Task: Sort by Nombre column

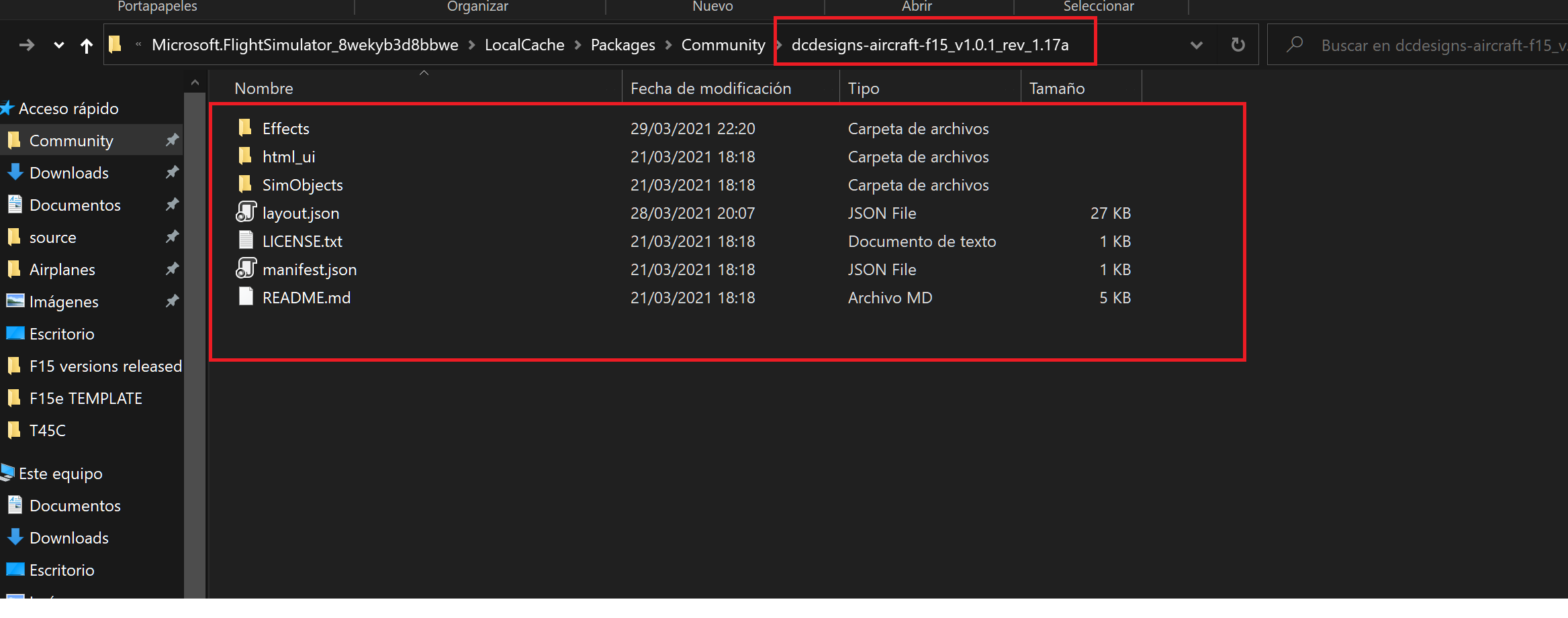Action: coord(264,89)
